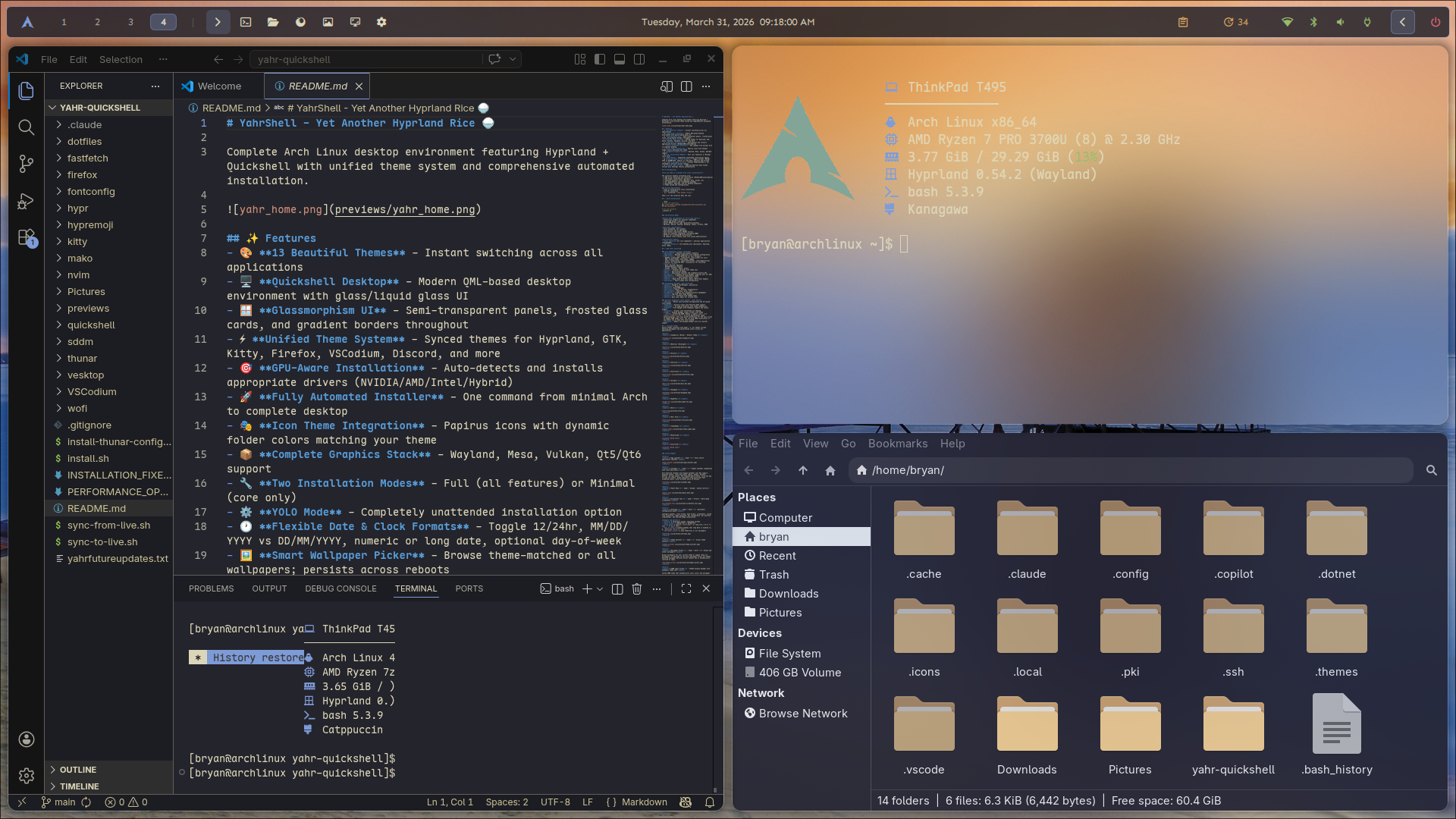The image size is (1456, 819).
Task: Maximize the terminal panel size
Action: [x=686, y=589]
